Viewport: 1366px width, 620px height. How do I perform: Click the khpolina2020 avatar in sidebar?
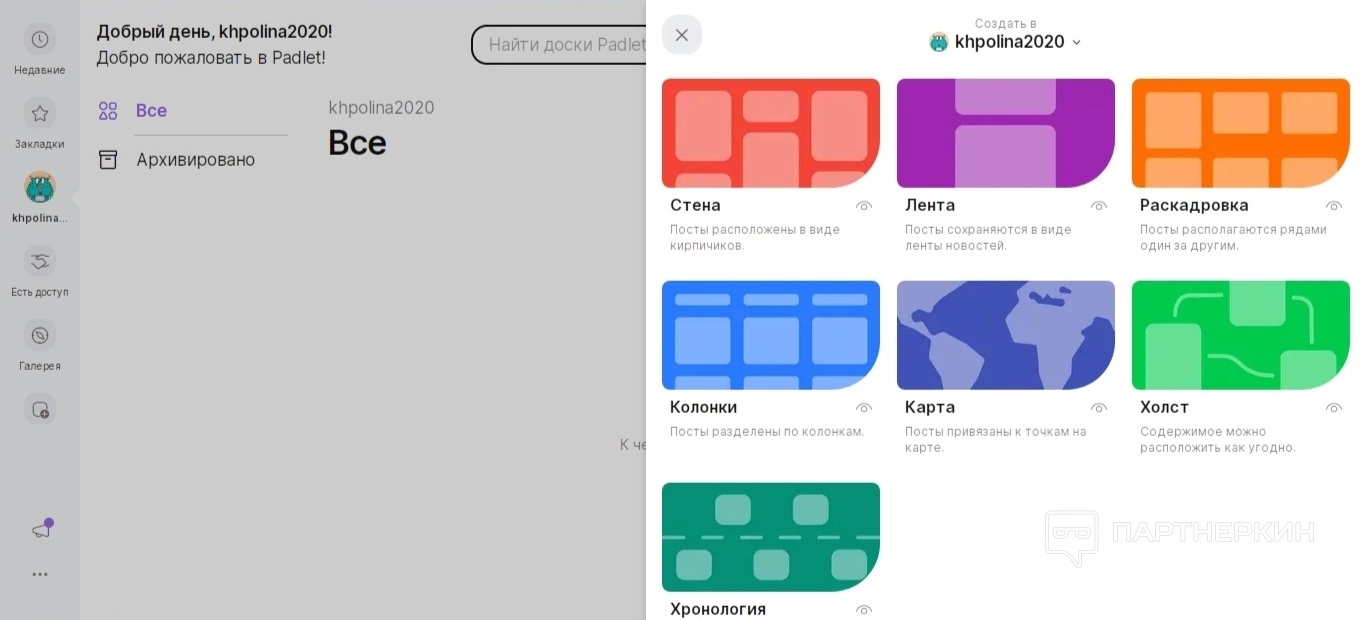point(40,187)
